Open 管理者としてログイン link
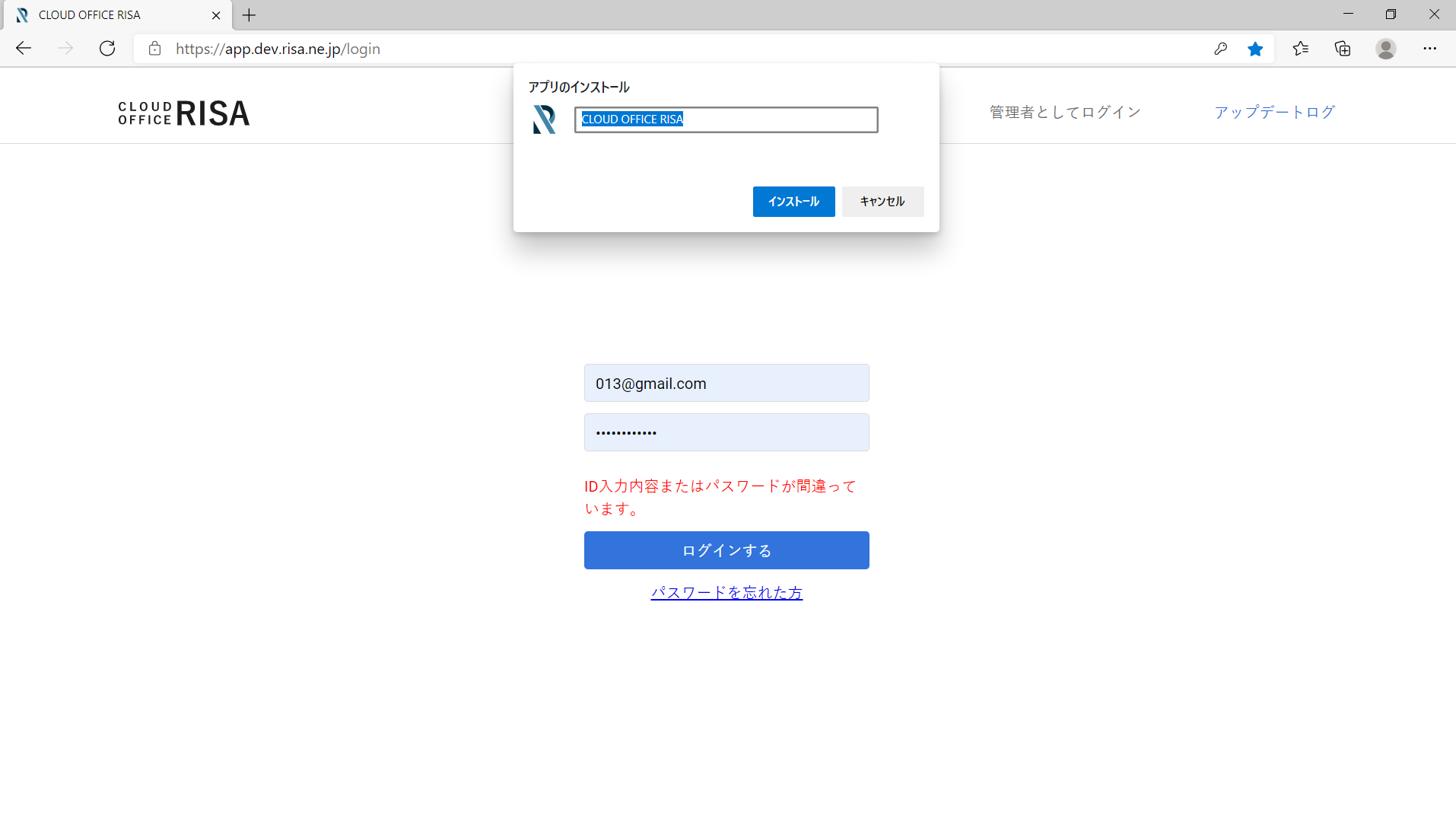The height and width of the screenshot is (822, 1456). 1065,113
